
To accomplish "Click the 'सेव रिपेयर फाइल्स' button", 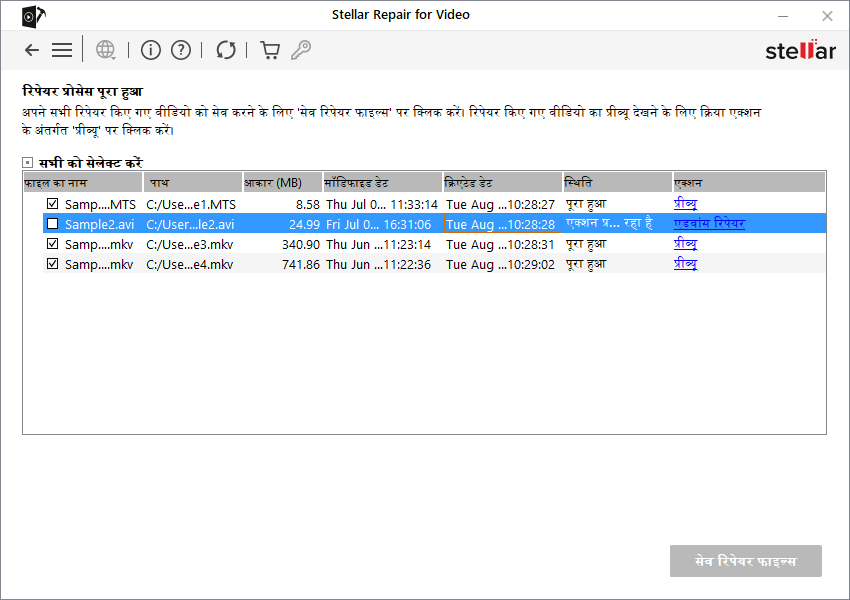I will click(746, 561).
